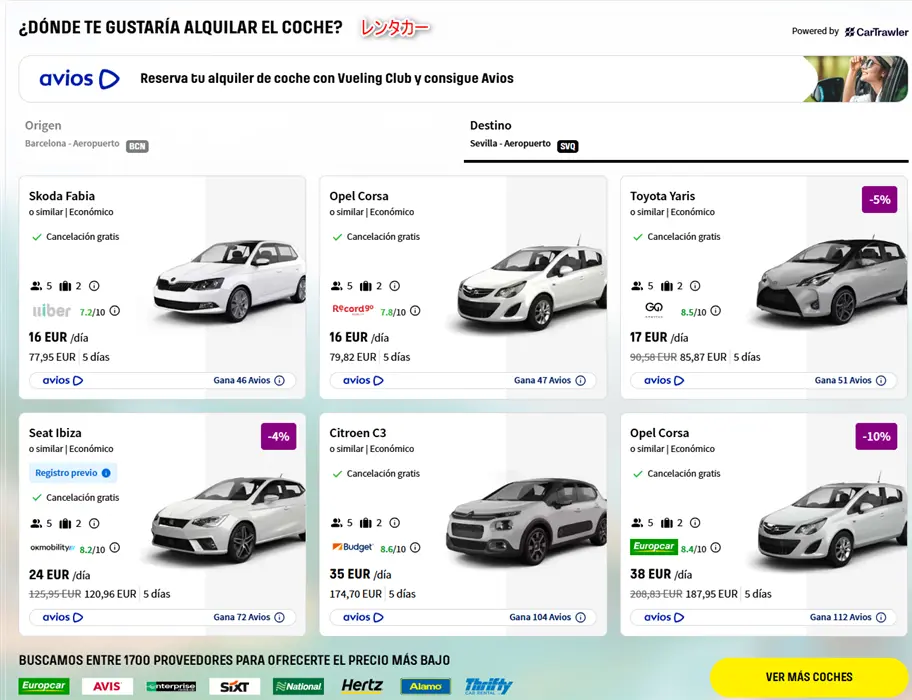The image size is (912, 700).
Task: Click the SVQ airport code badge
Action: pyautogui.click(x=568, y=147)
